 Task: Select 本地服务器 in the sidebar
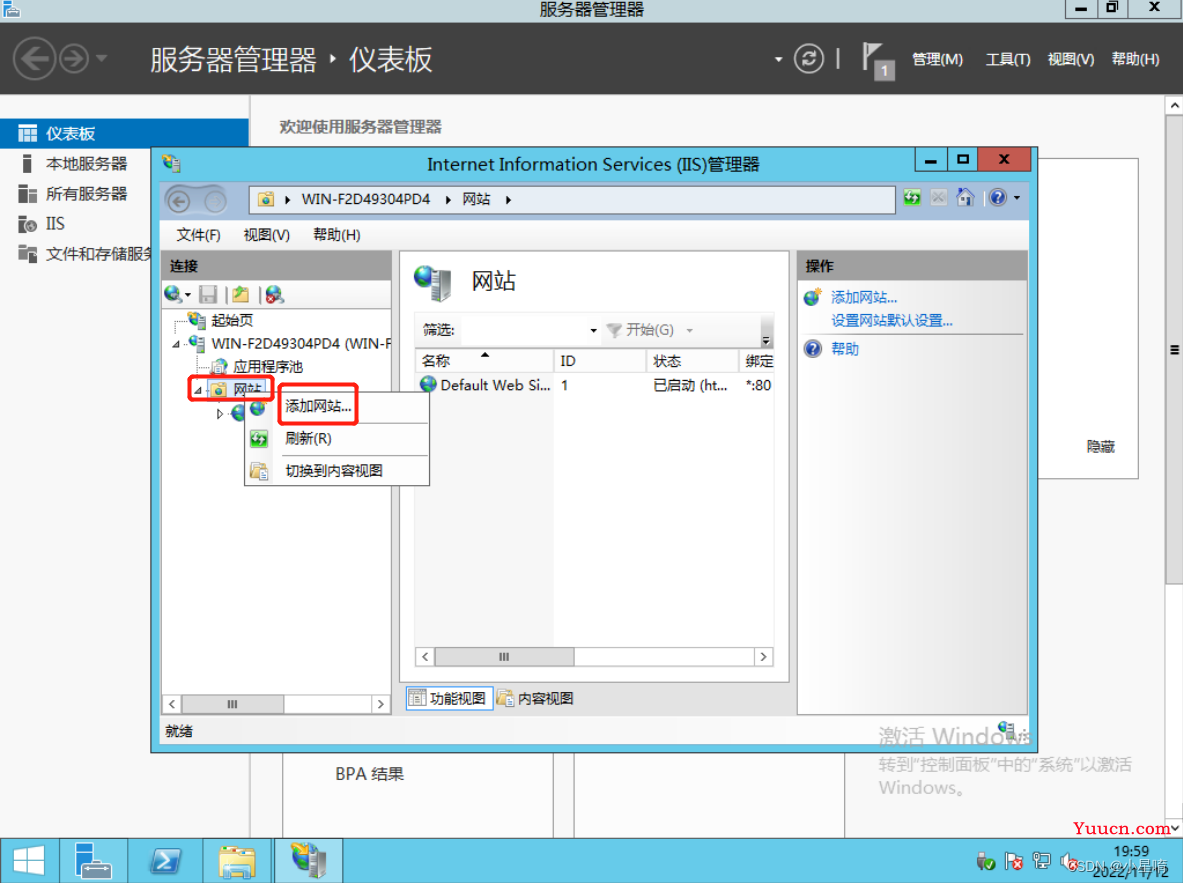[86, 164]
